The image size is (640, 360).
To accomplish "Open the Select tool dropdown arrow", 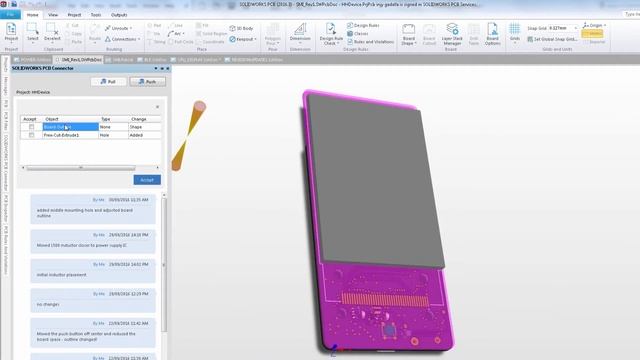I will tap(33, 43).
